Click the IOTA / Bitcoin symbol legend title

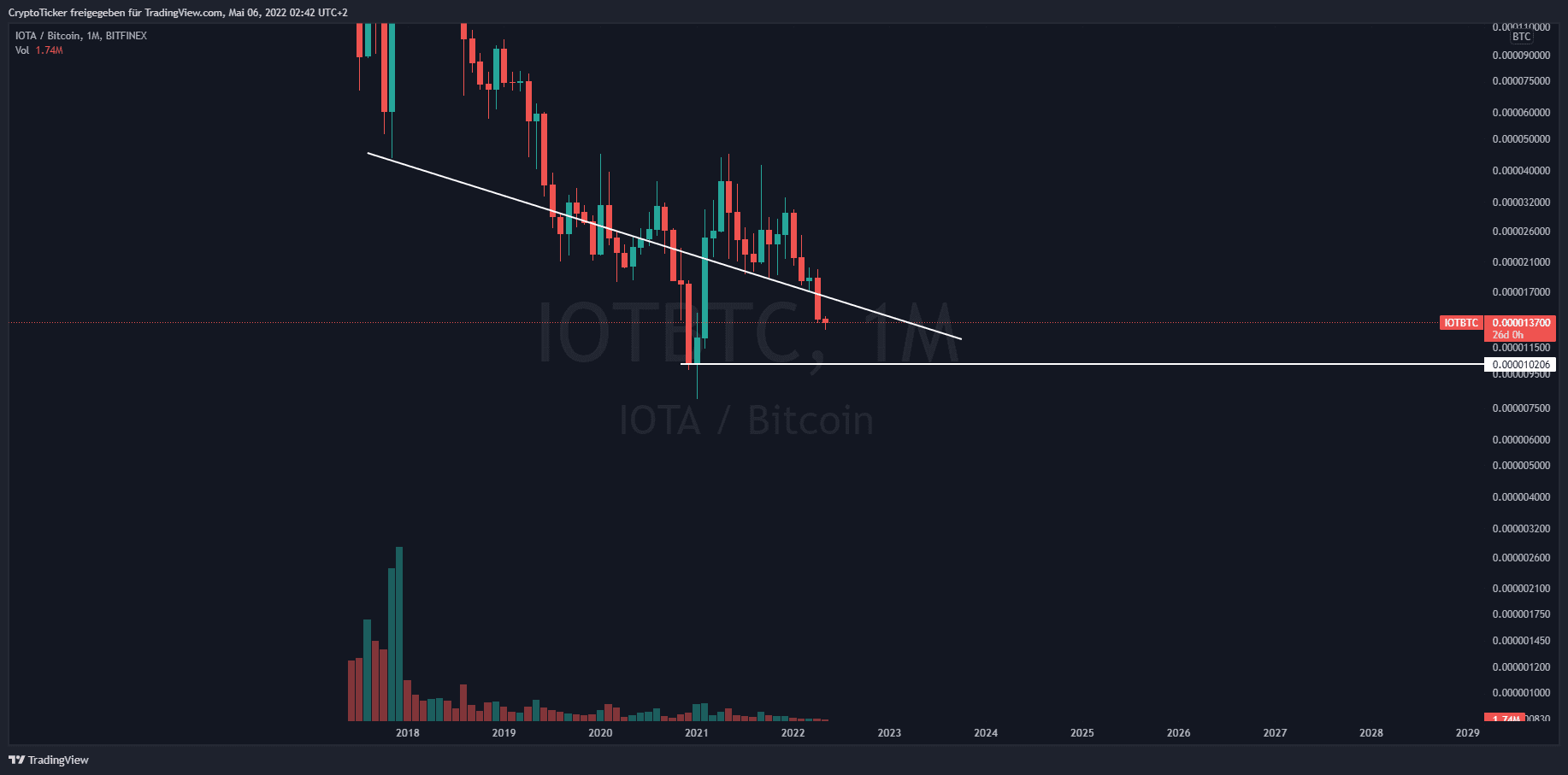point(80,36)
